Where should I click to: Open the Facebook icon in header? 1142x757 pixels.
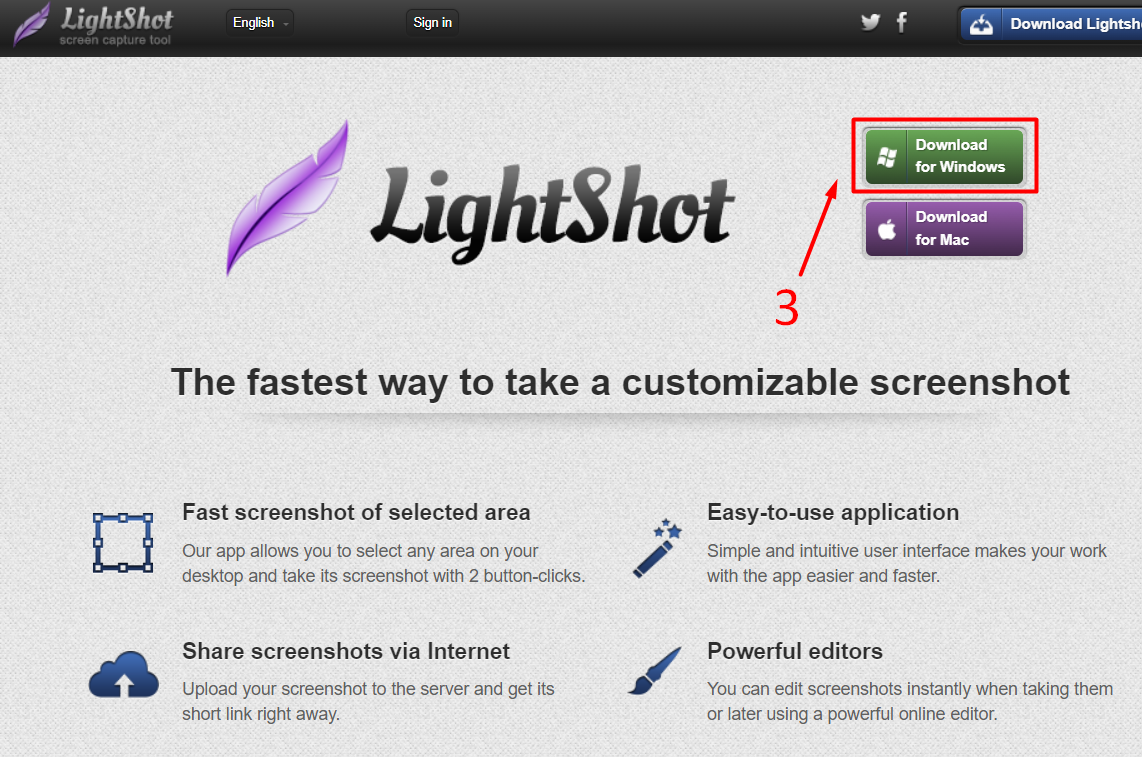[902, 23]
